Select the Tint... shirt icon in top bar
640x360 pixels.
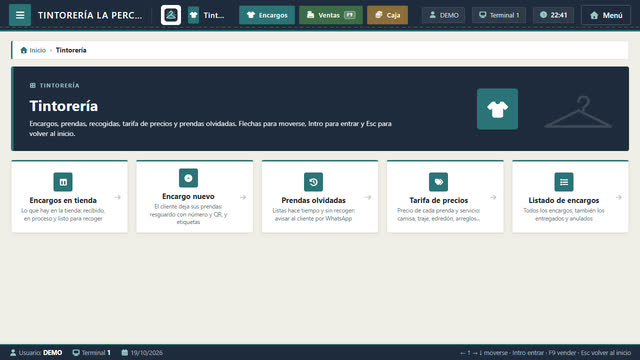click(193, 15)
